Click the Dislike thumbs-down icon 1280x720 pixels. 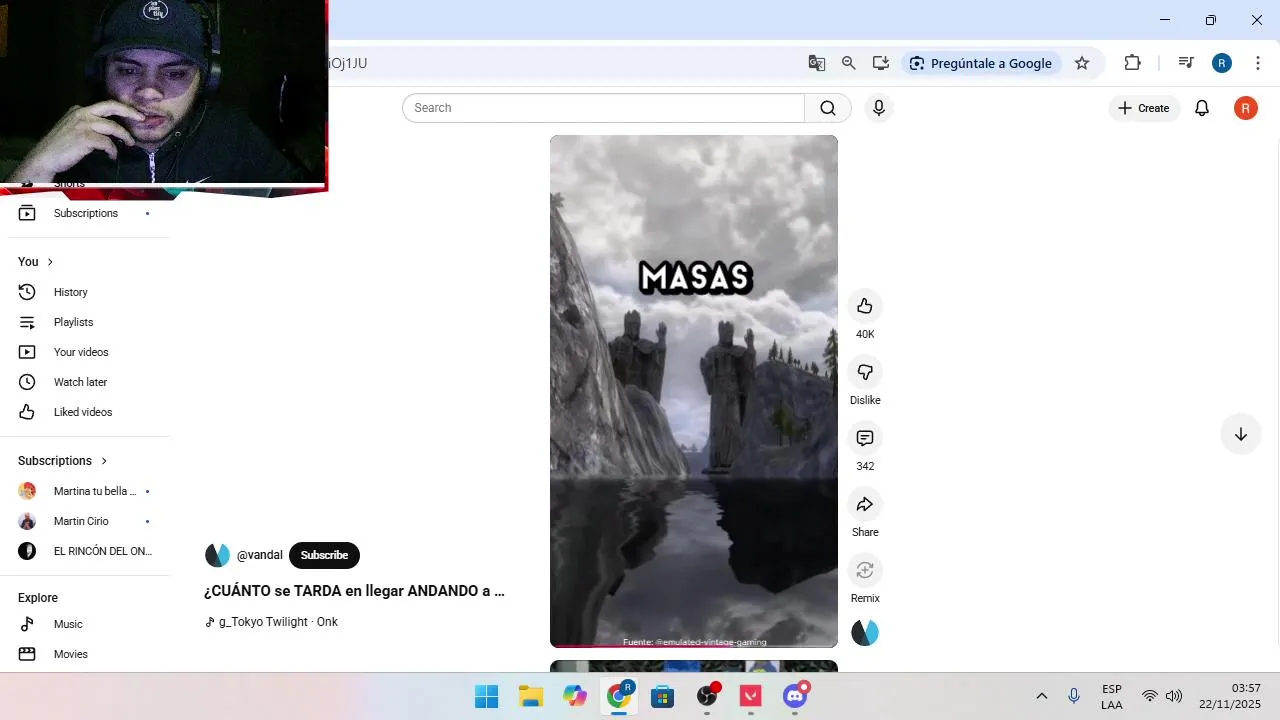click(x=865, y=372)
